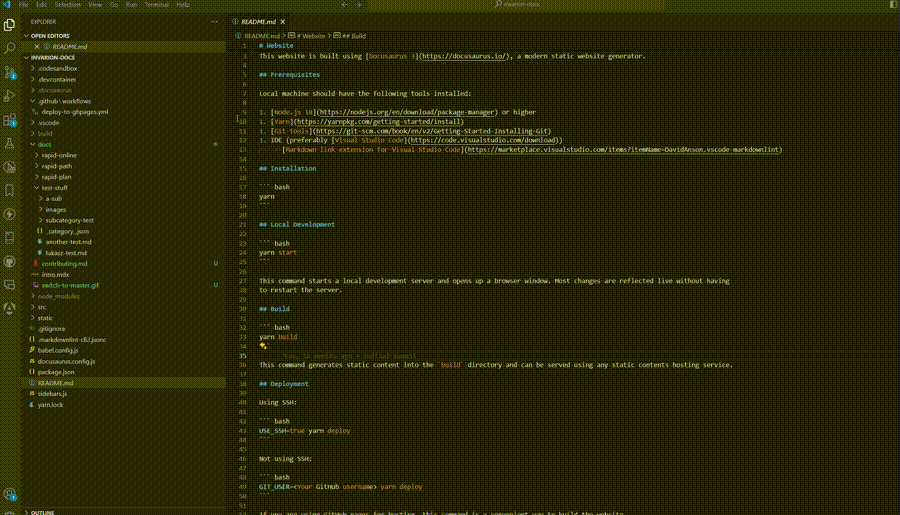Open the Bookmarks view in activity bar
This screenshot has height=515, width=900.
pos(9,191)
